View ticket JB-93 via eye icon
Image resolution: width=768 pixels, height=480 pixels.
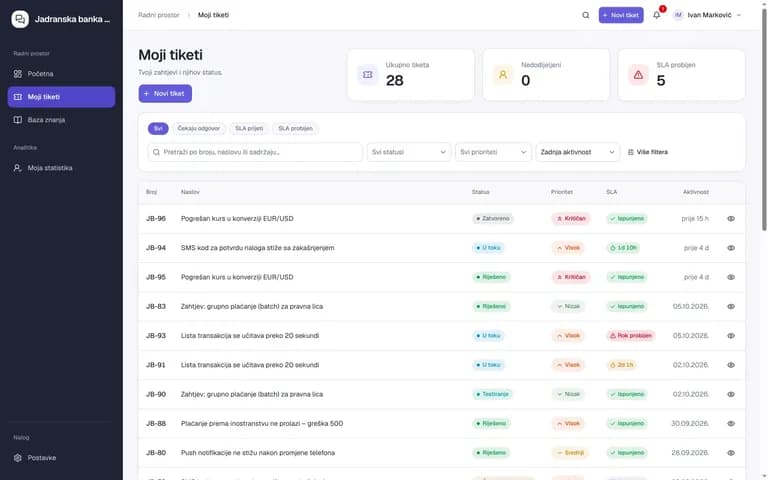click(x=731, y=336)
